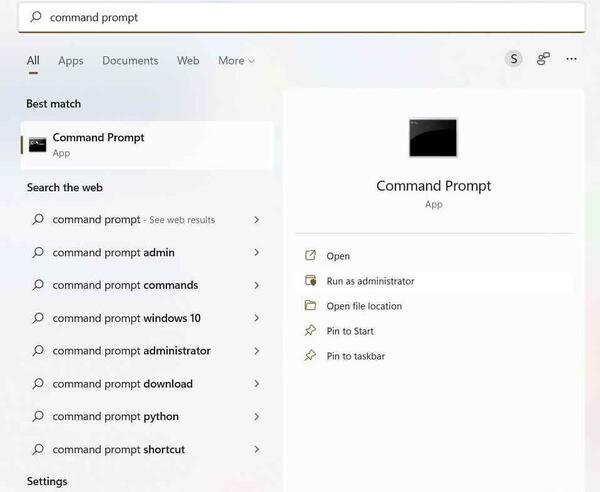This screenshot has height=492, width=600.
Task: Select 'command prompt windows 10' suggestion
Action: (147, 318)
